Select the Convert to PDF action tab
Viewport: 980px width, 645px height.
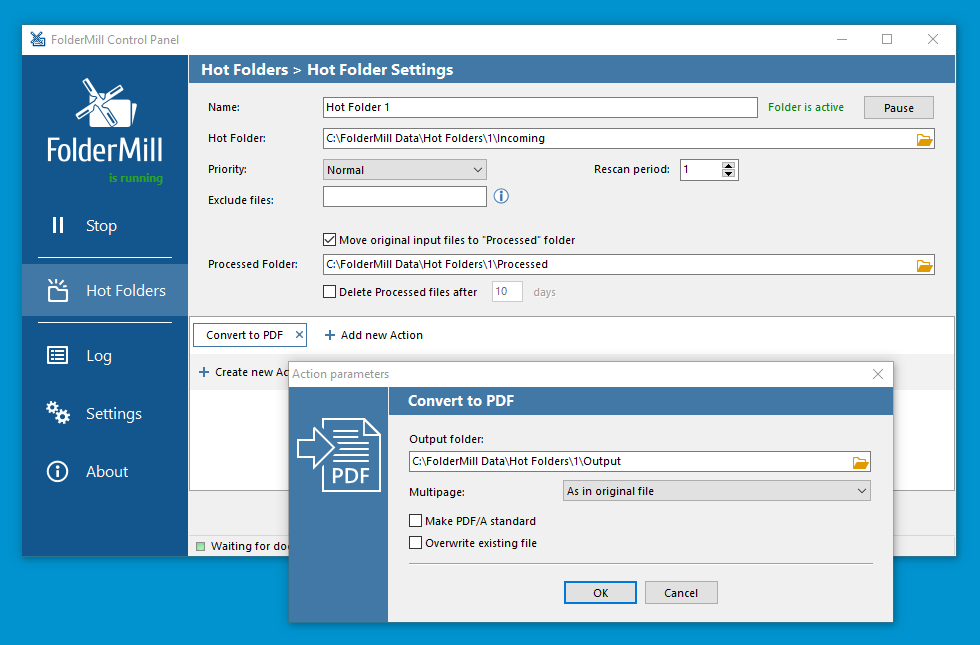click(x=243, y=334)
